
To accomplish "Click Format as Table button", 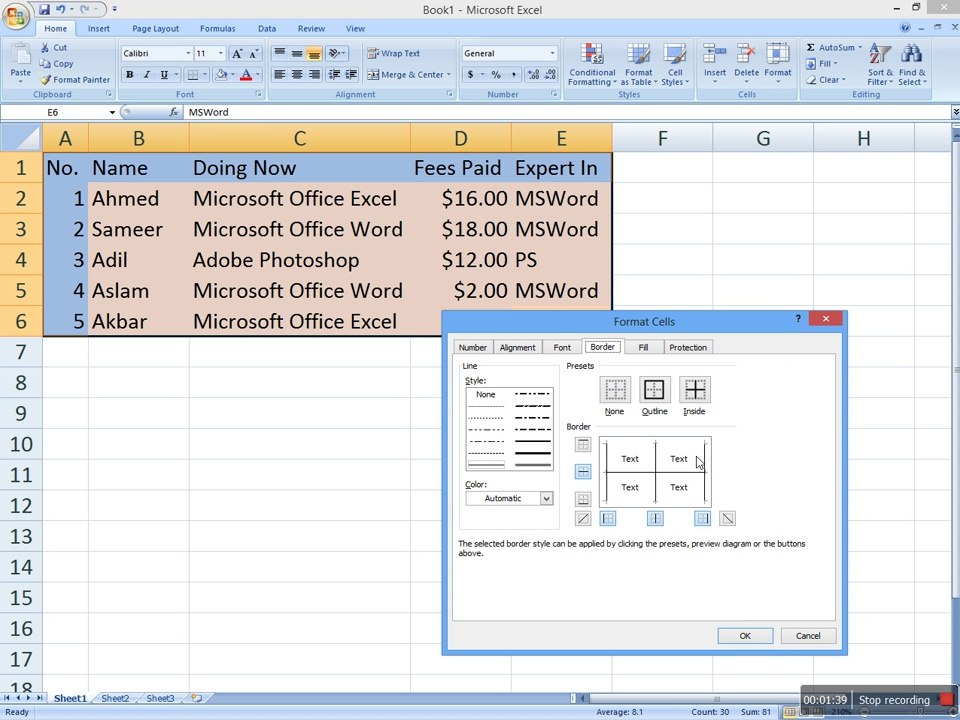I will [x=639, y=65].
